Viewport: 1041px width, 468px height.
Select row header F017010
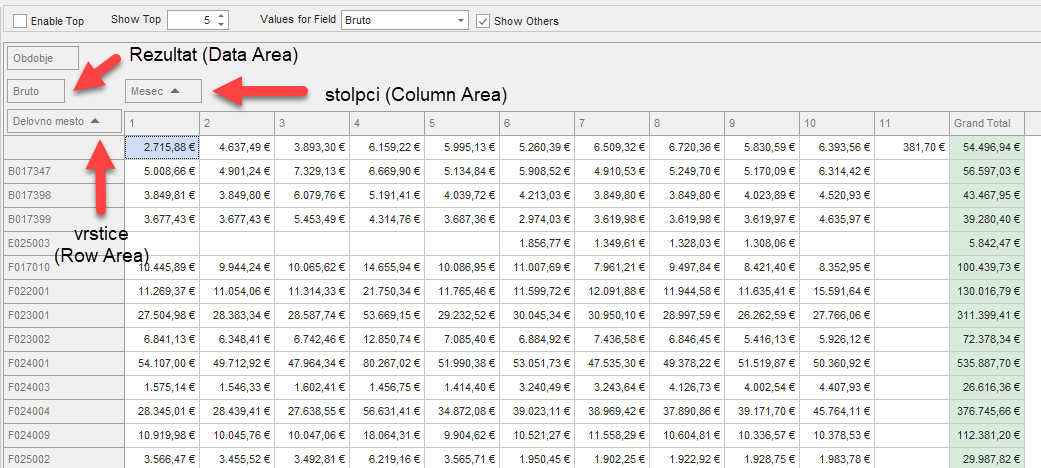pos(64,267)
